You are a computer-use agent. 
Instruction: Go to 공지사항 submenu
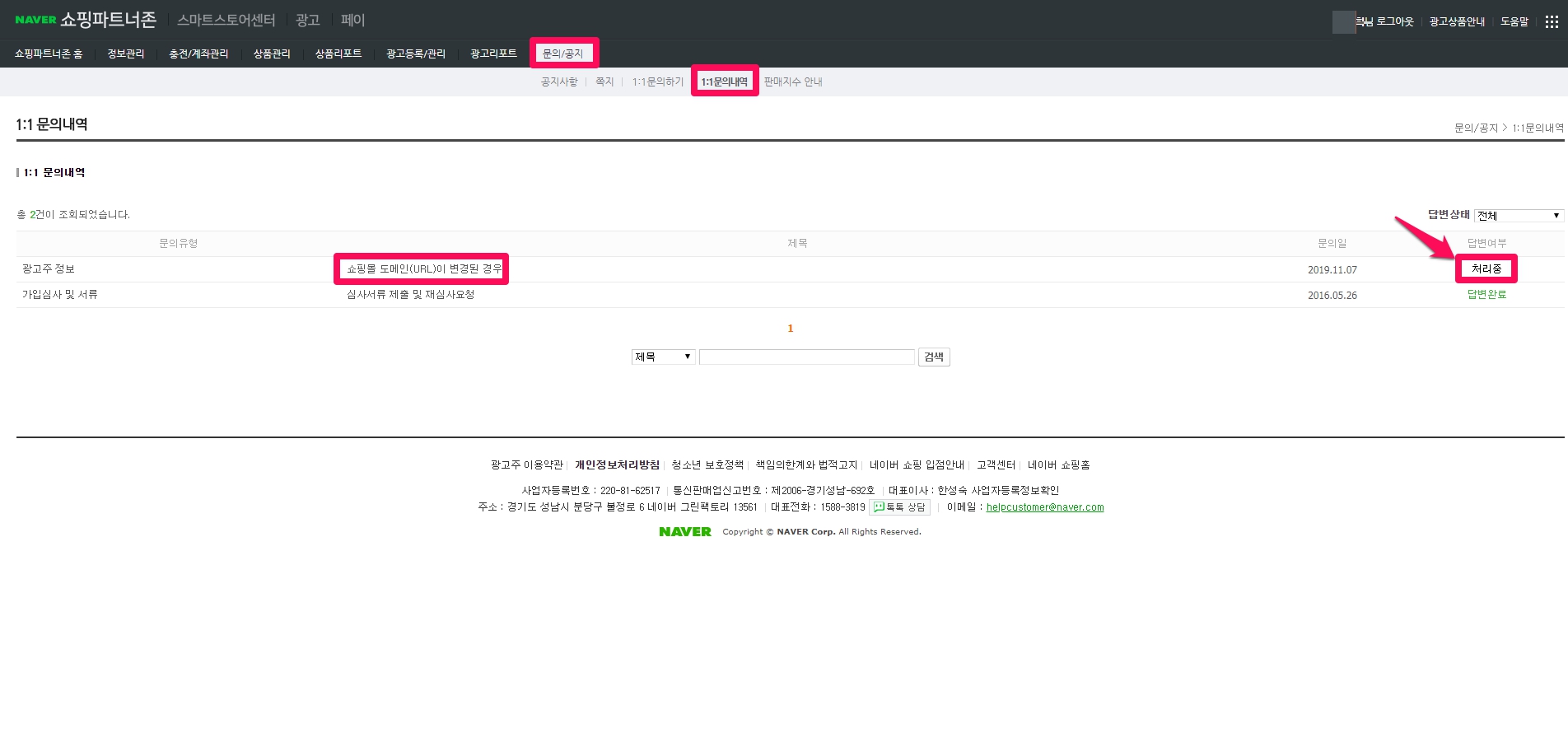pos(559,82)
